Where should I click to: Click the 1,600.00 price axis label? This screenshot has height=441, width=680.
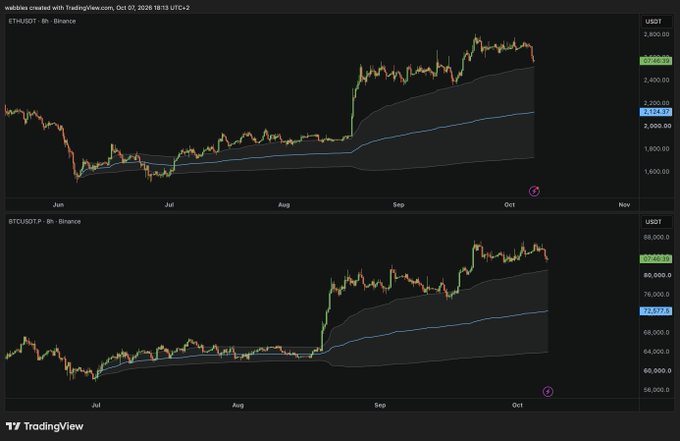tap(656, 172)
